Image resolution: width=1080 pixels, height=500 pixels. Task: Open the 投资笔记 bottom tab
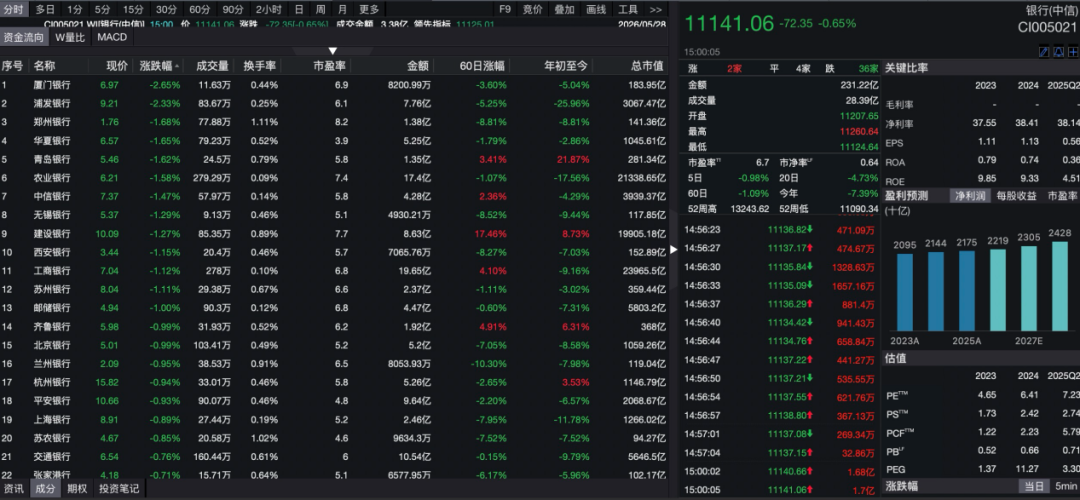click(x=118, y=489)
